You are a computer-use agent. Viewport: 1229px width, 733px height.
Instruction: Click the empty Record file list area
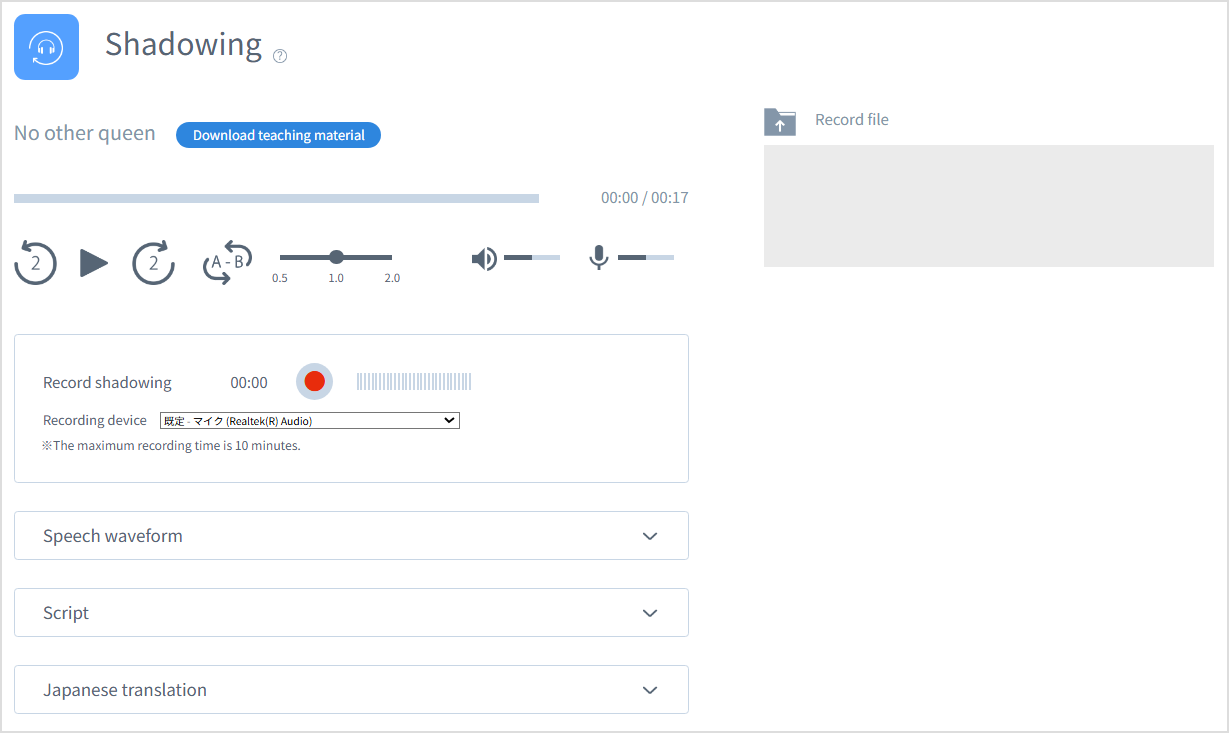pos(988,206)
